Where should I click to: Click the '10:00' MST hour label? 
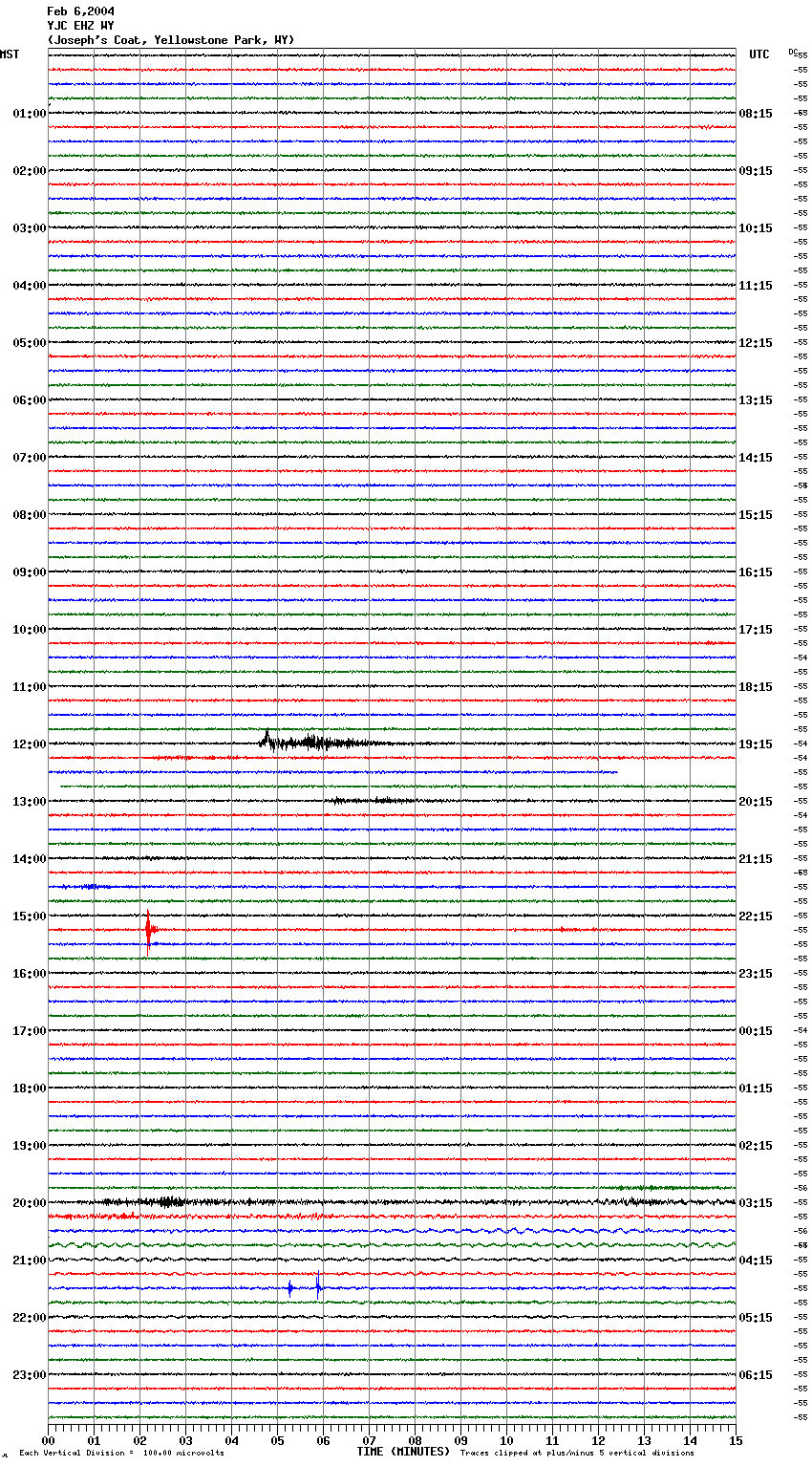click(x=29, y=630)
